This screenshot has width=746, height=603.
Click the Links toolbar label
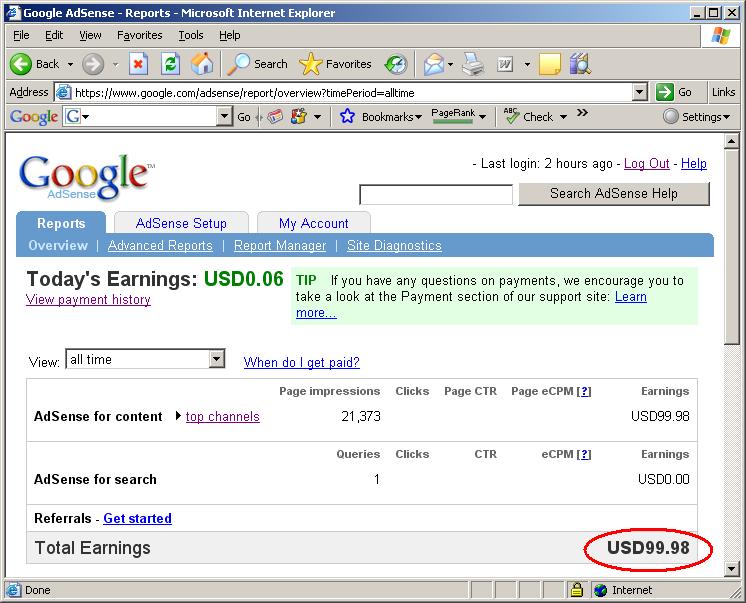(x=723, y=92)
